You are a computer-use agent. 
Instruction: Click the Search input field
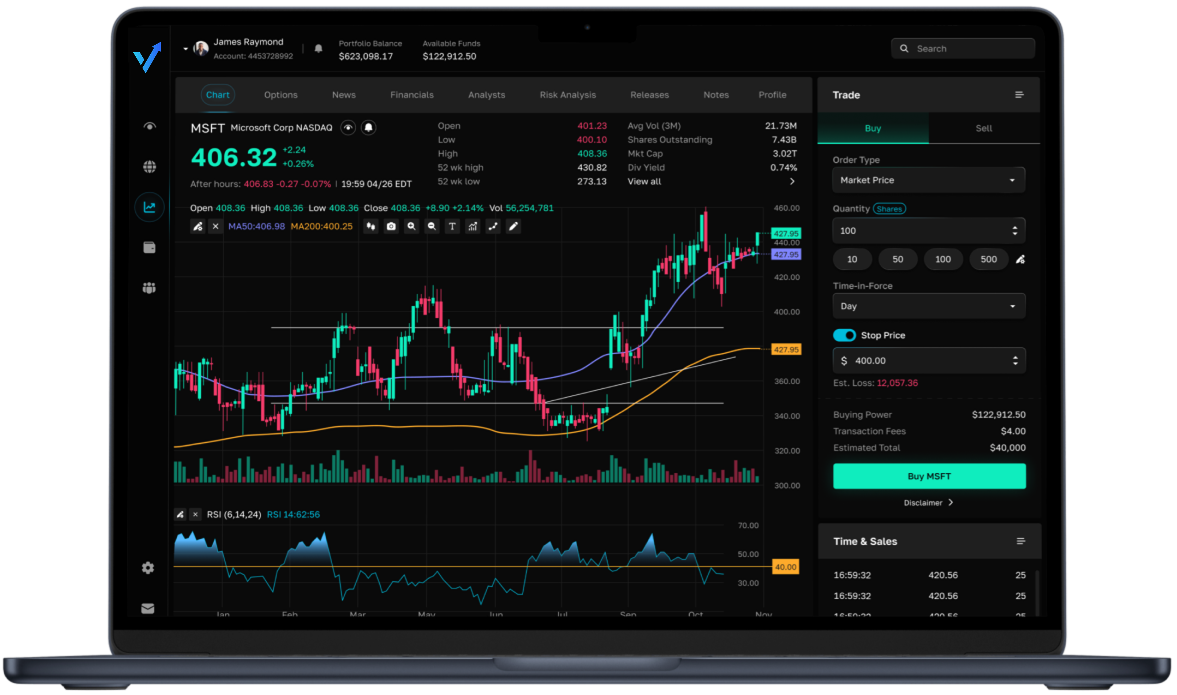coord(963,48)
